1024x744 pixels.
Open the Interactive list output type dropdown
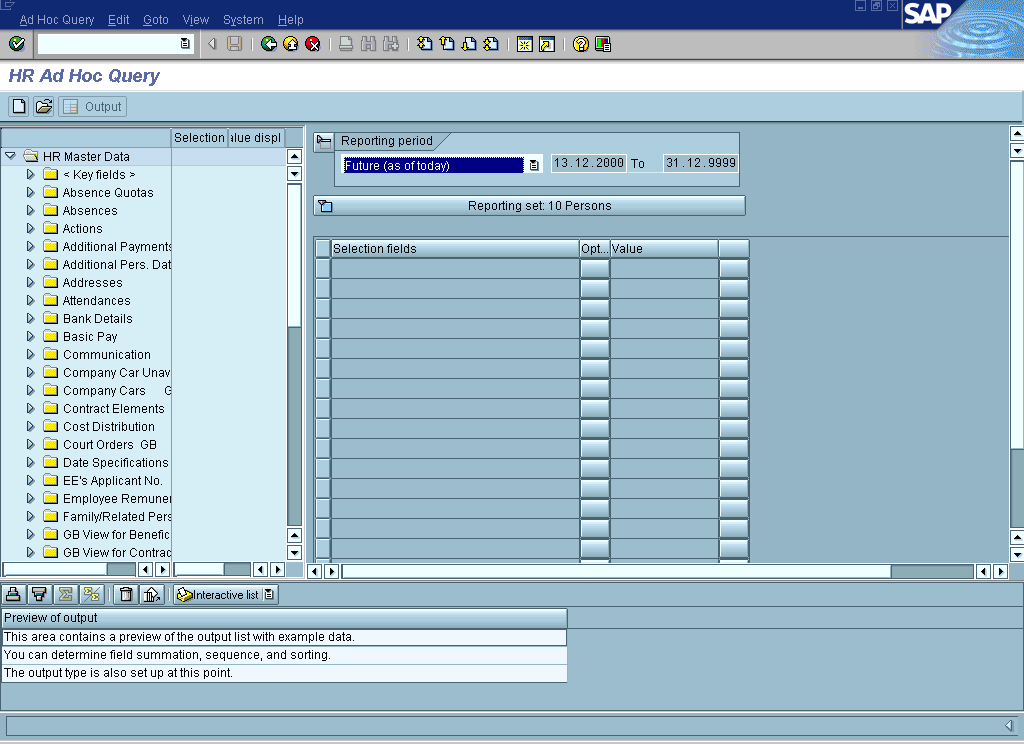tap(269, 594)
